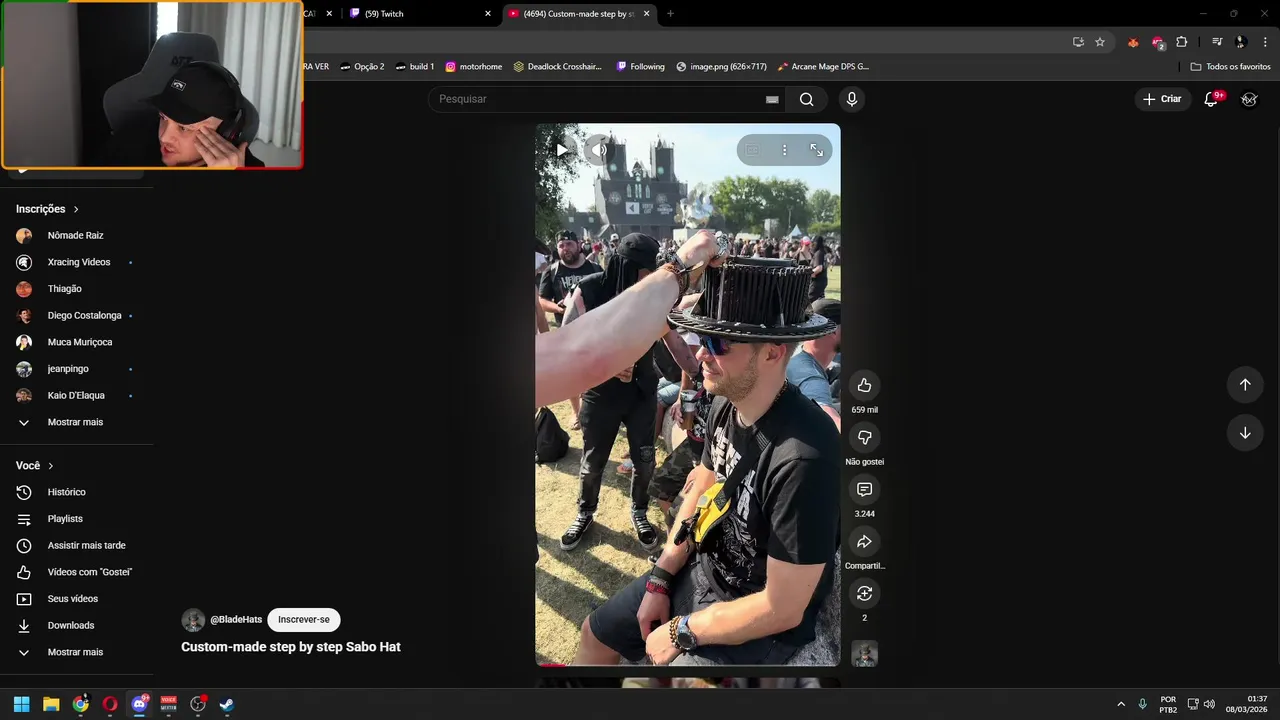This screenshot has width=1280, height=720.
Task: Open Histórico in the sidebar
Action: coord(76,492)
